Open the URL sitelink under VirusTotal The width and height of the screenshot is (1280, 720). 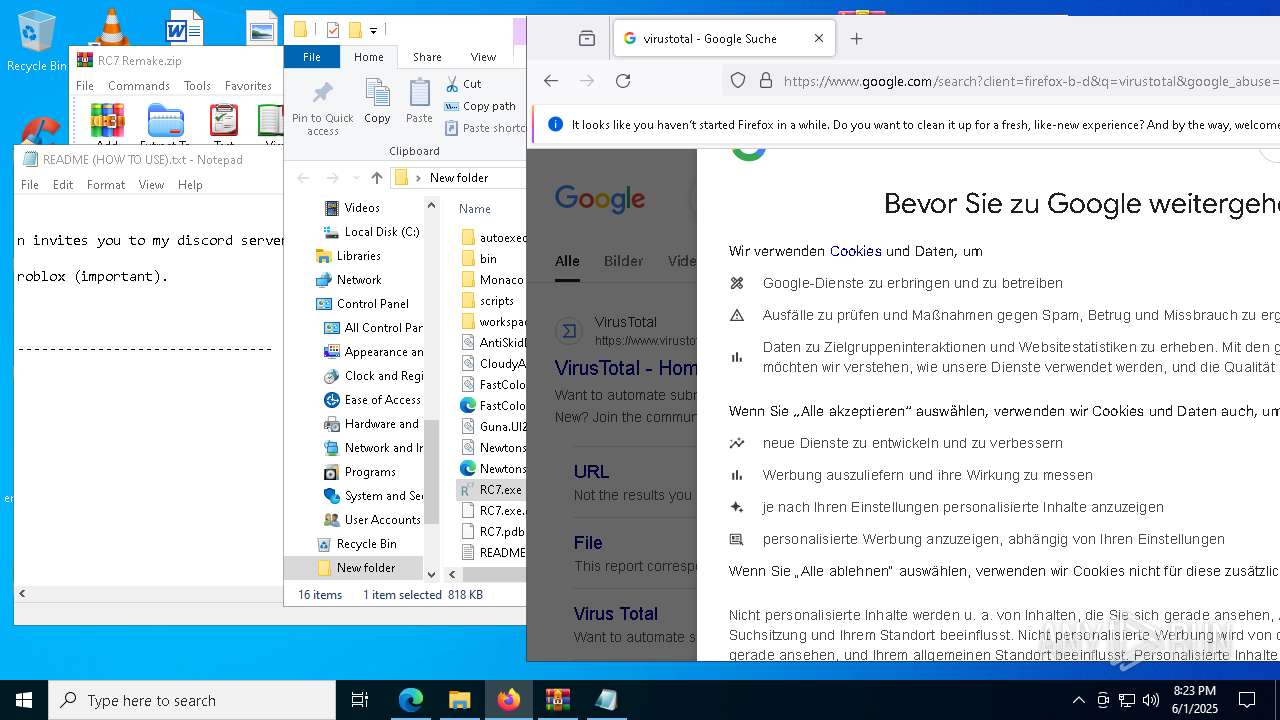pyautogui.click(x=591, y=472)
